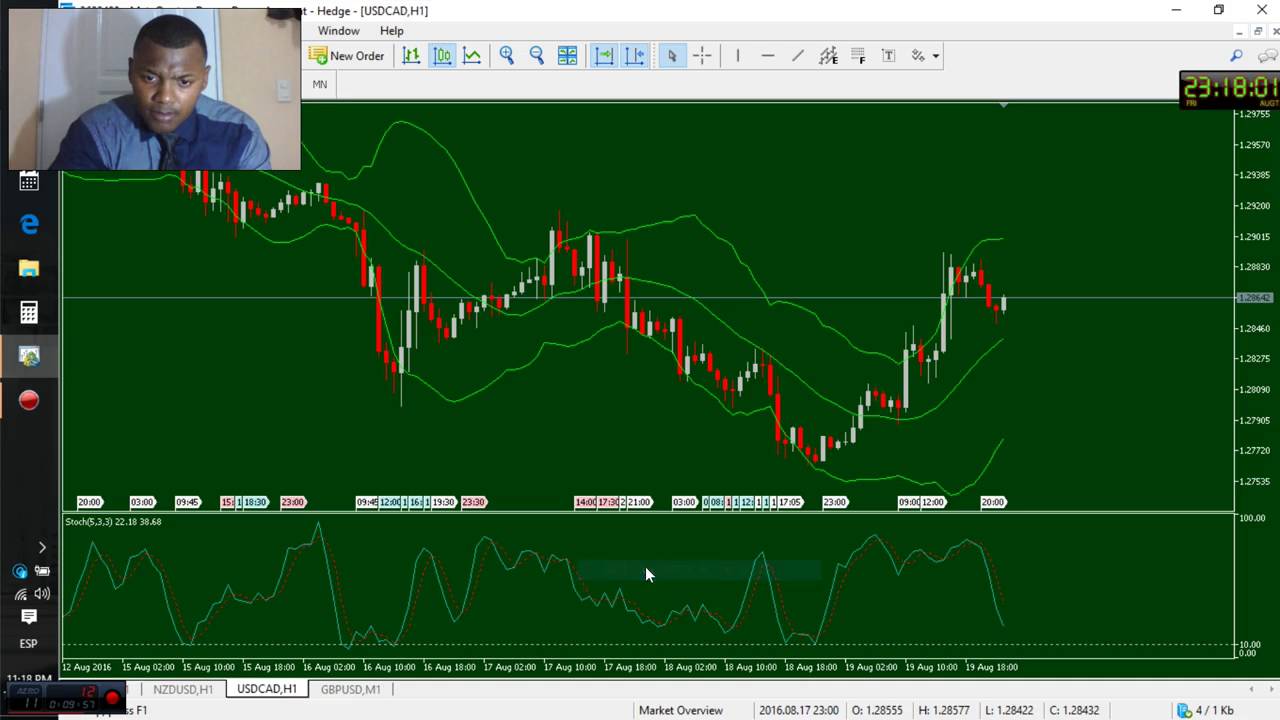Click the first 20:00 news event marker
1280x720 pixels.
[x=90, y=502]
